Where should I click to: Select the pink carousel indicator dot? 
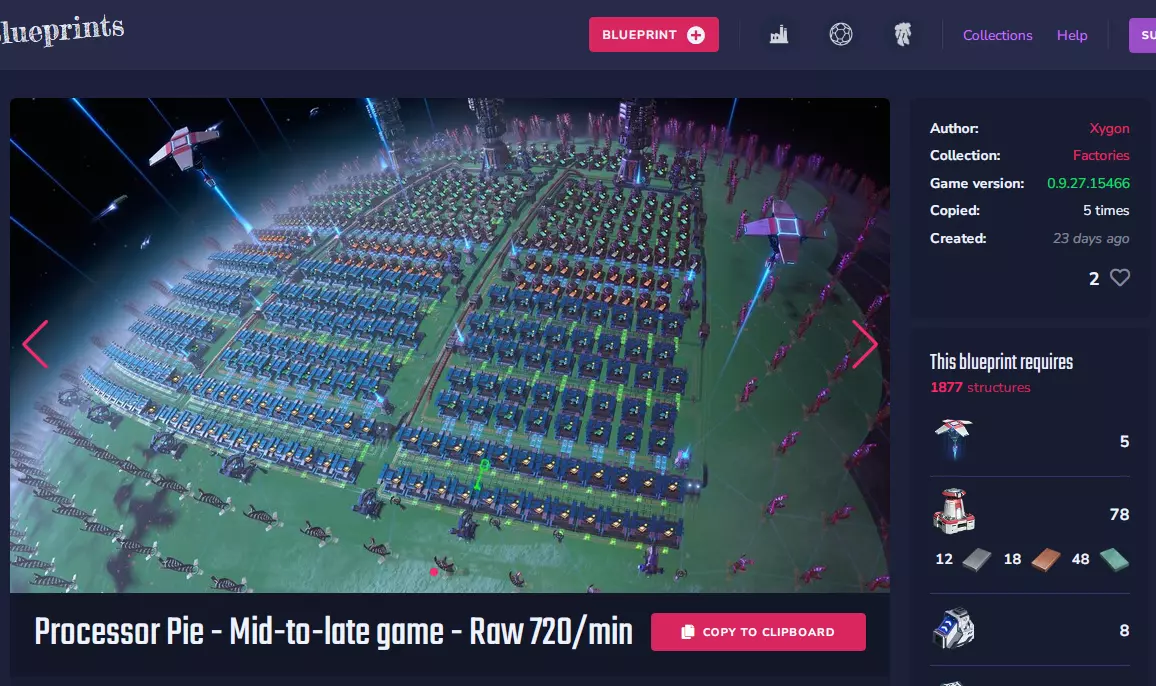(x=434, y=572)
